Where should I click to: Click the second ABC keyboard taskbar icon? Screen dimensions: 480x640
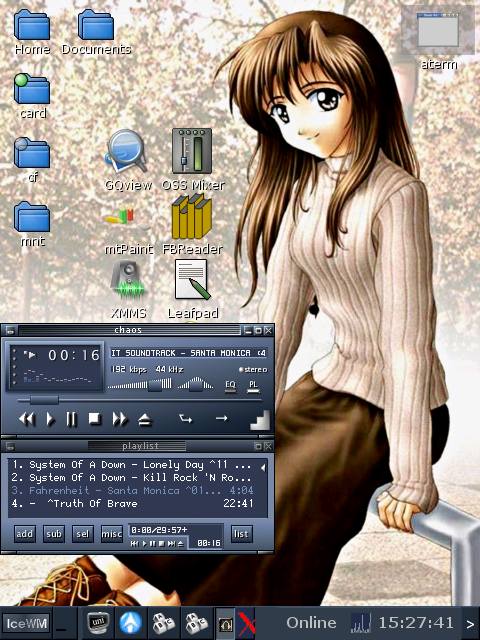pos(196,623)
